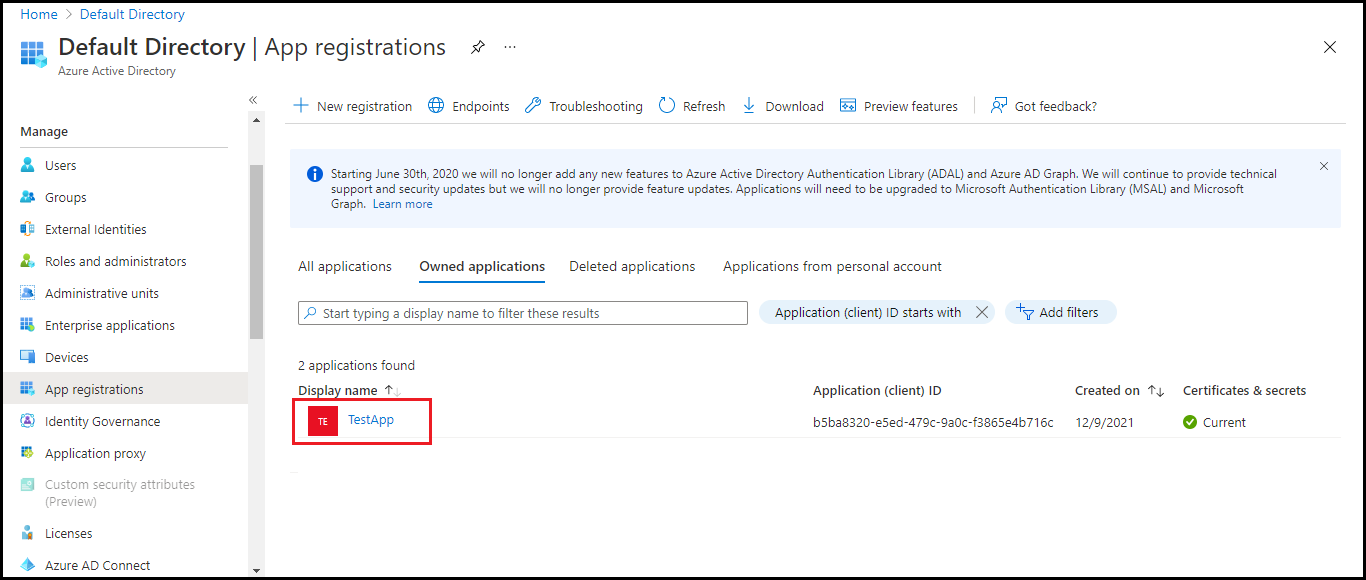Image resolution: width=1366 pixels, height=580 pixels.
Task: Open Applications from personal account tab
Action: [x=832, y=266]
